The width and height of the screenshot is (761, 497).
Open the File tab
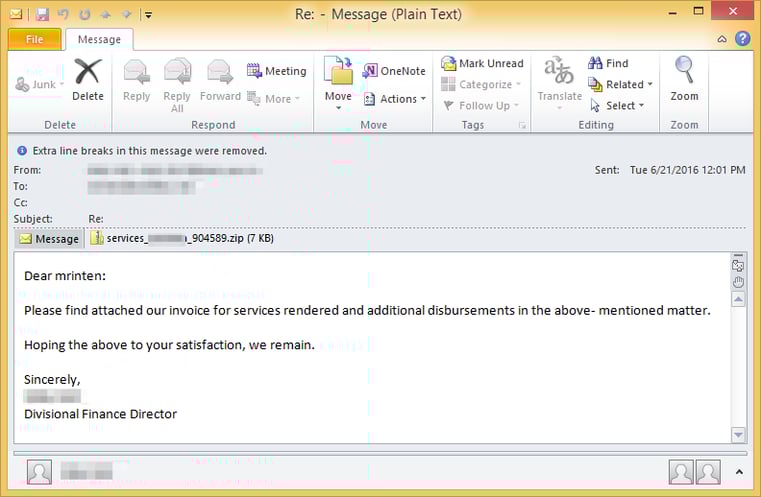[x=34, y=39]
